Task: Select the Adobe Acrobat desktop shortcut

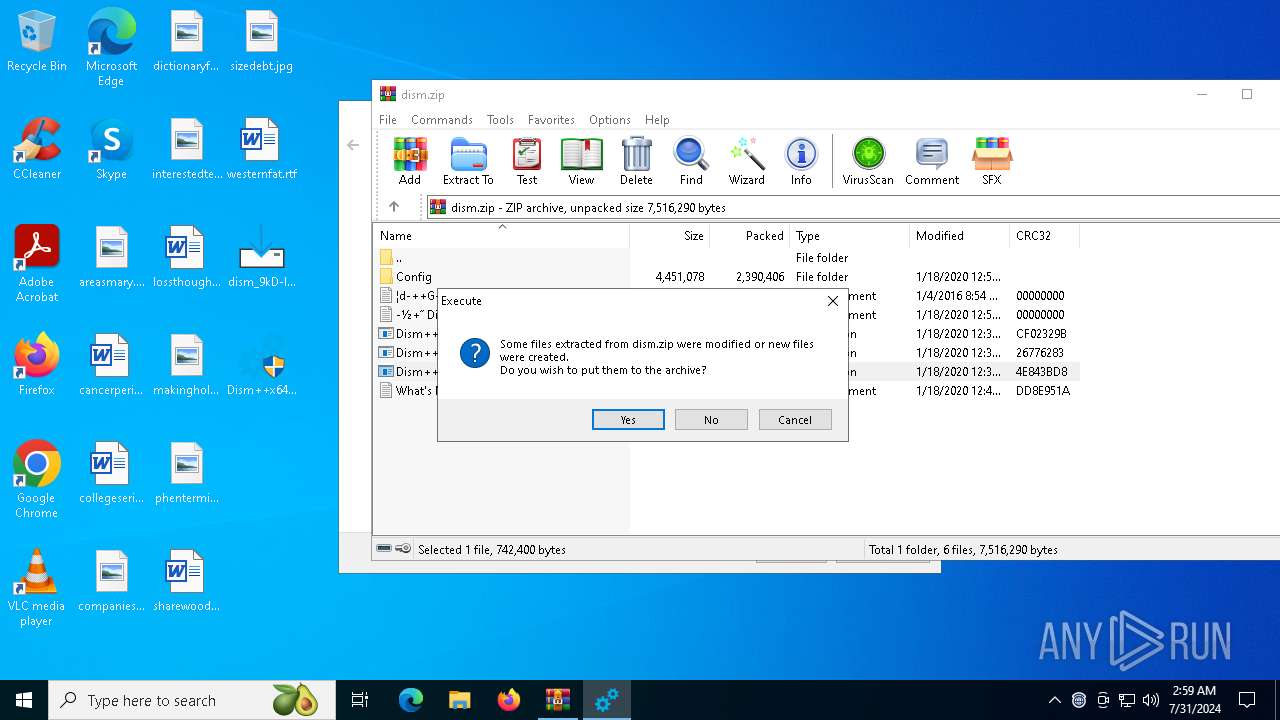Action: [x=37, y=264]
